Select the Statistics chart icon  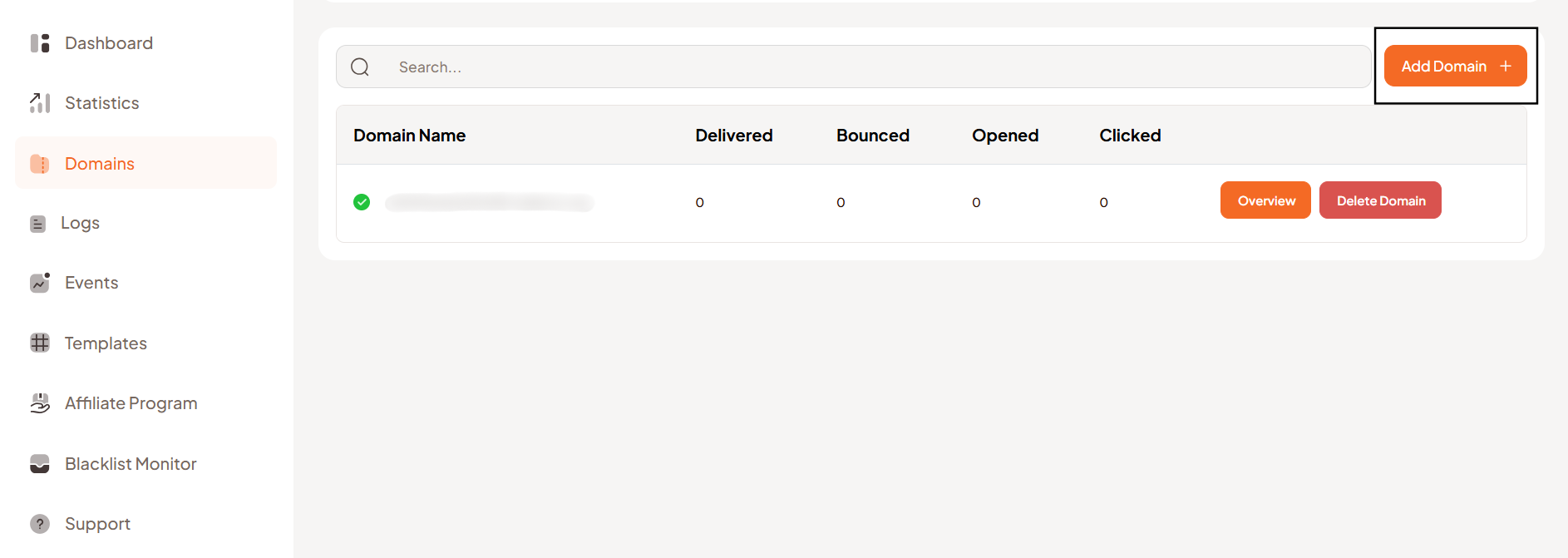point(39,102)
